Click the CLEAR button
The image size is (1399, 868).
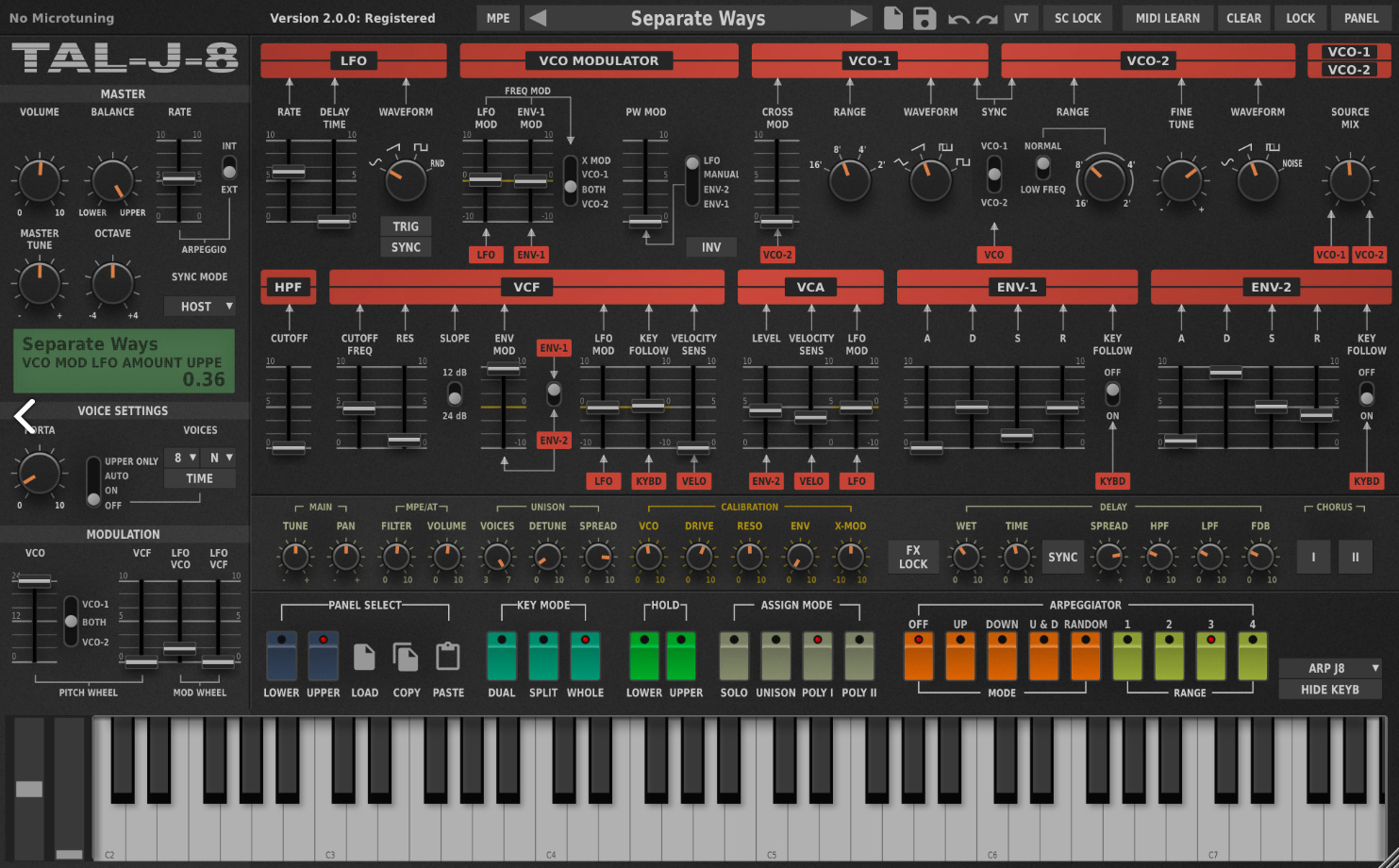(x=1243, y=18)
